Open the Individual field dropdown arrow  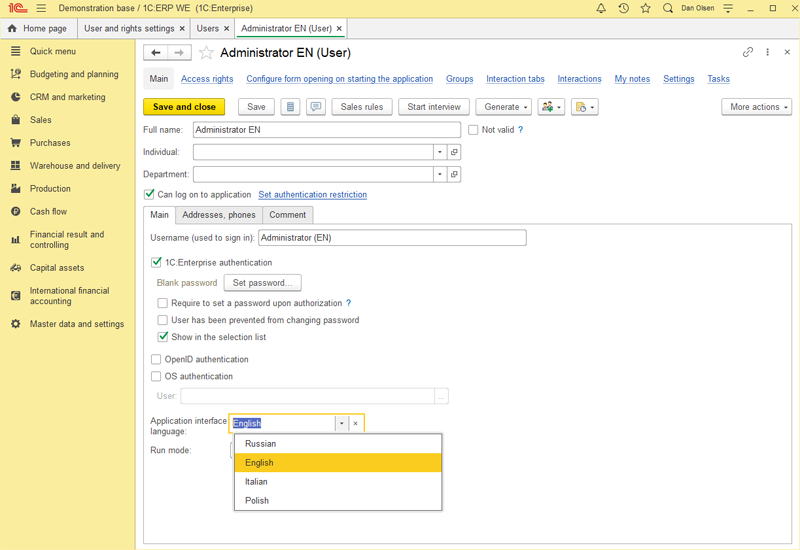(x=439, y=152)
